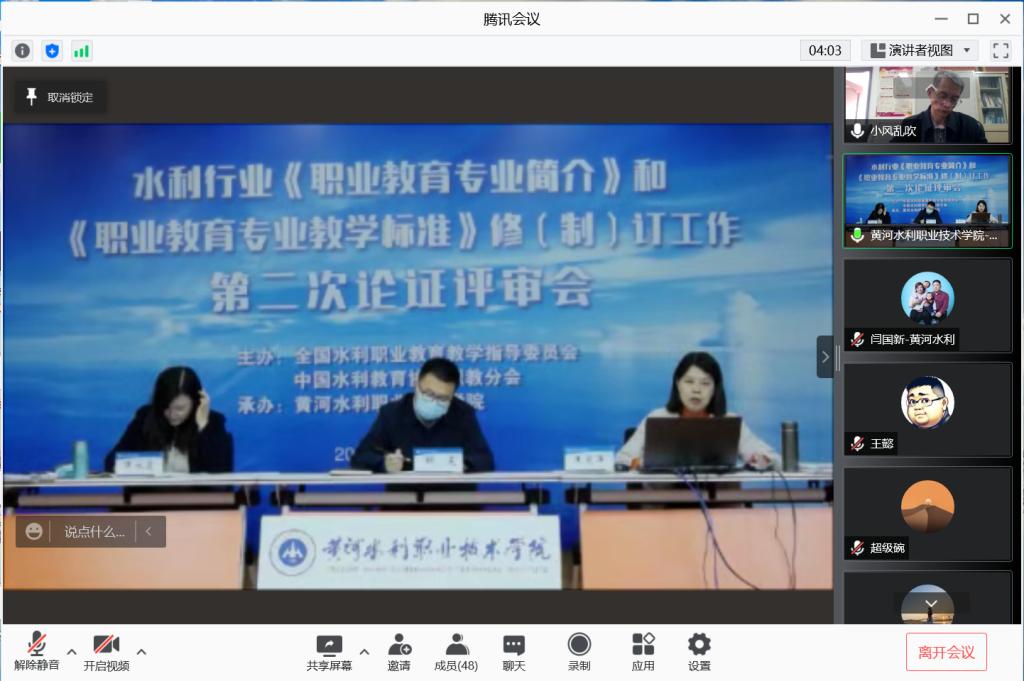The width and height of the screenshot is (1024, 681).
Task: Turn on camera with 开启视频
Action: pyautogui.click(x=106, y=653)
